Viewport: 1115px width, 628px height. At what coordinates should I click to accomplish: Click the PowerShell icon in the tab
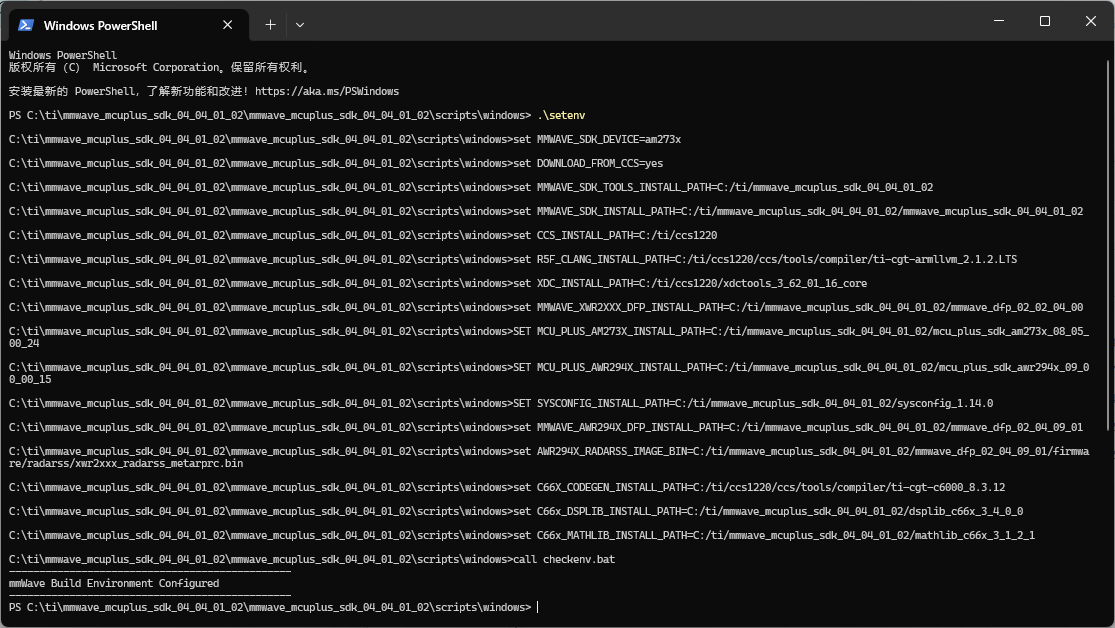tap(26, 25)
